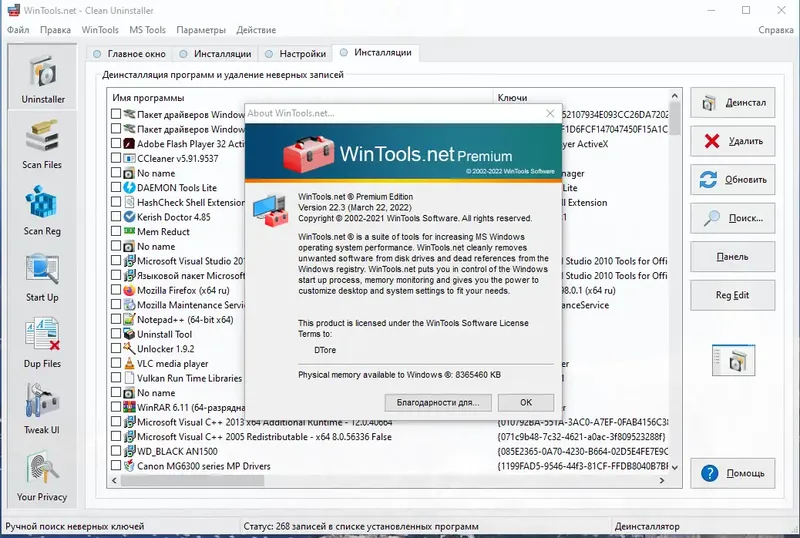Click the uninstaller image below Reg Edit
The image size is (800, 538).
733,360
